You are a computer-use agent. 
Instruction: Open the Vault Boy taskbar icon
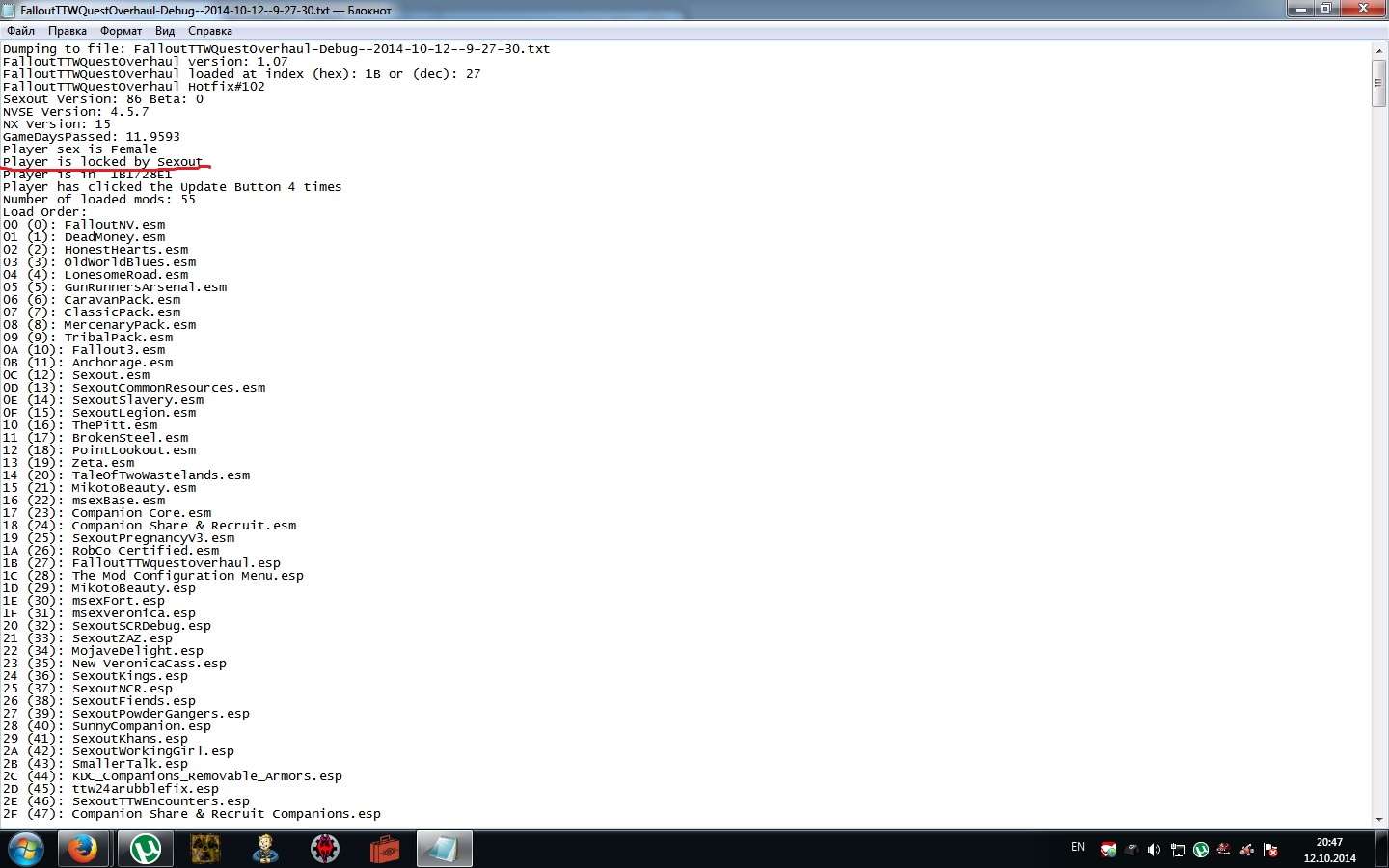point(265,850)
